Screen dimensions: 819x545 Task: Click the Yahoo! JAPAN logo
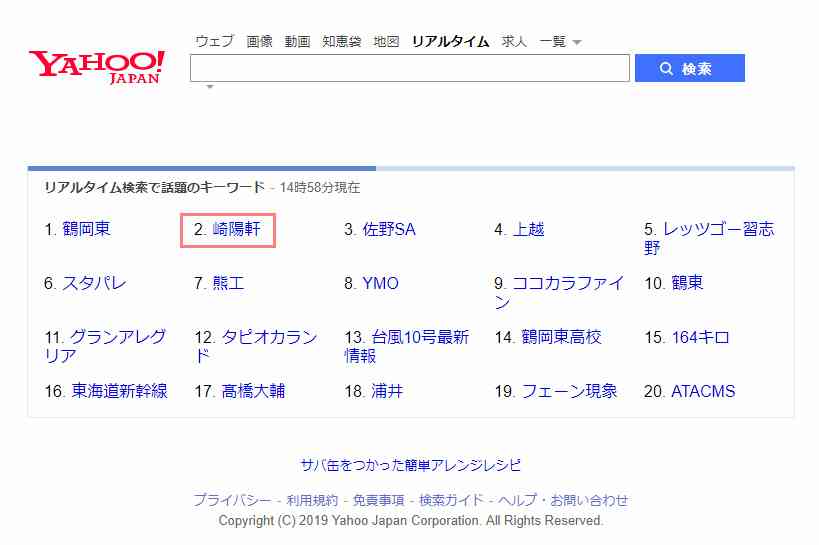coord(97,67)
